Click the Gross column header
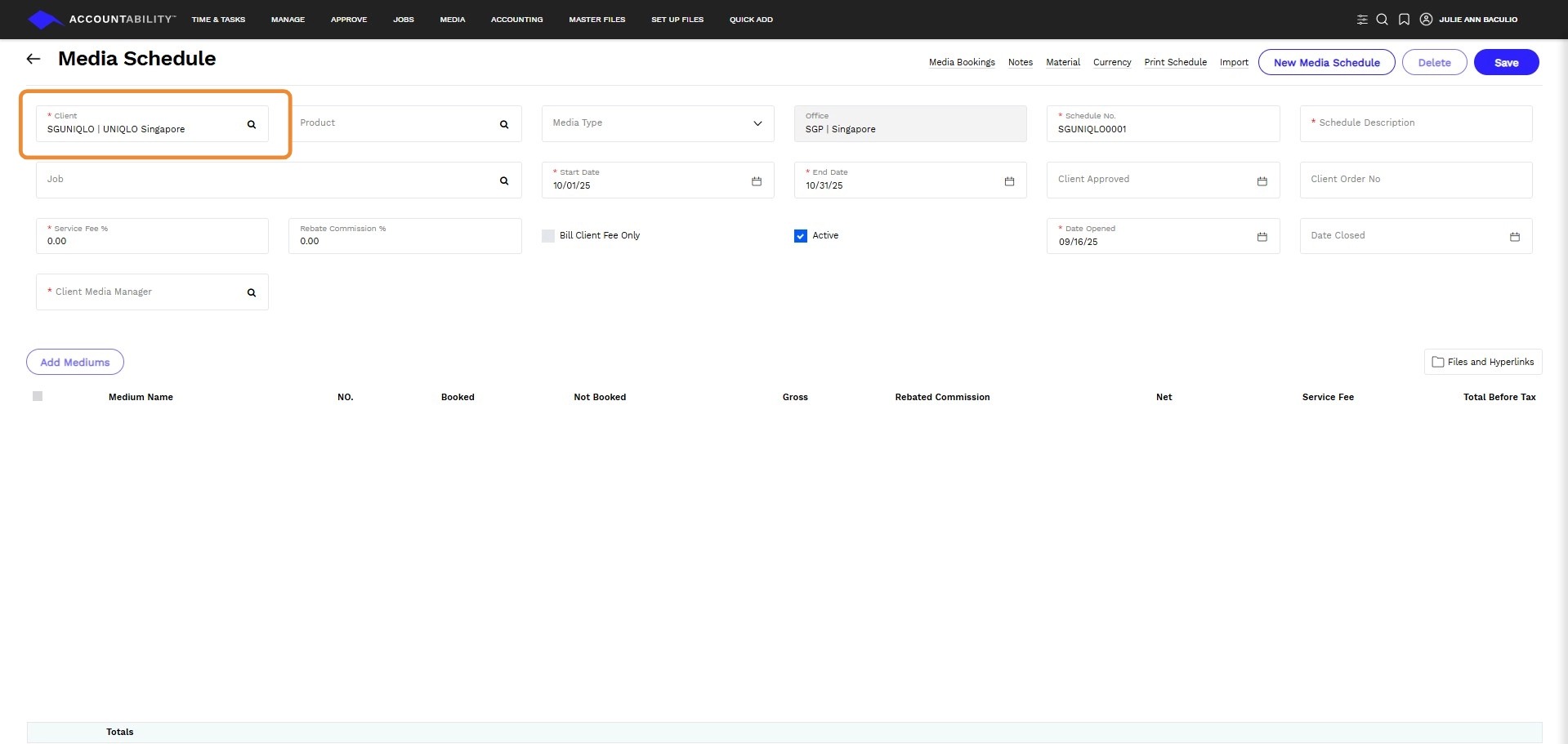This screenshot has width=1568, height=744. [x=795, y=397]
